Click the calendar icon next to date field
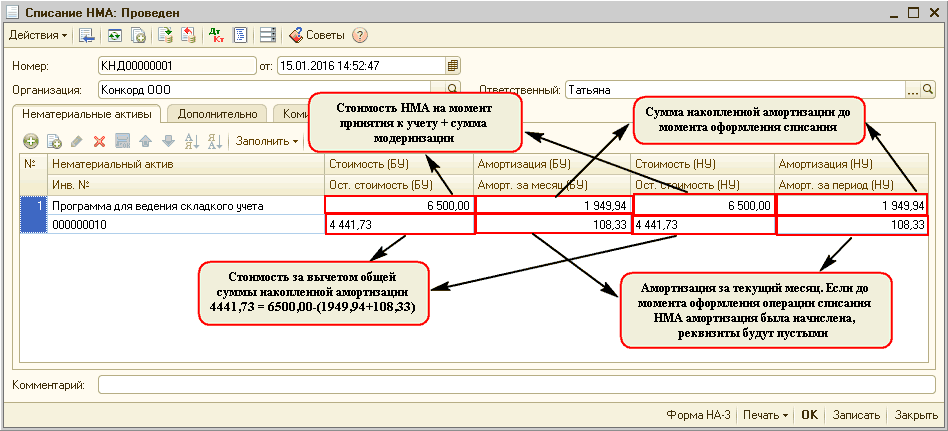The width and height of the screenshot is (948, 431). (x=453, y=66)
